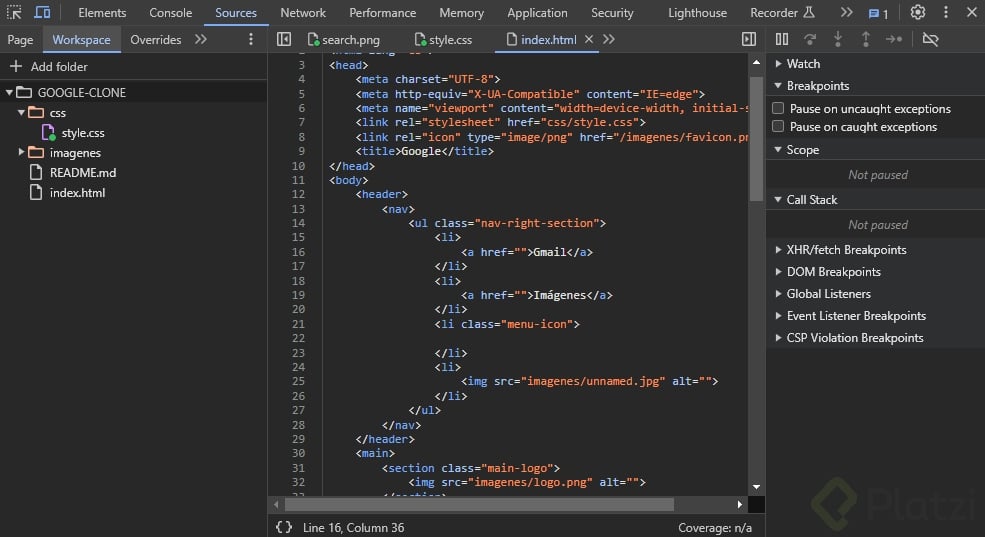Open README.md in file tree
This screenshot has height=537, width=985.
(82, 173)
